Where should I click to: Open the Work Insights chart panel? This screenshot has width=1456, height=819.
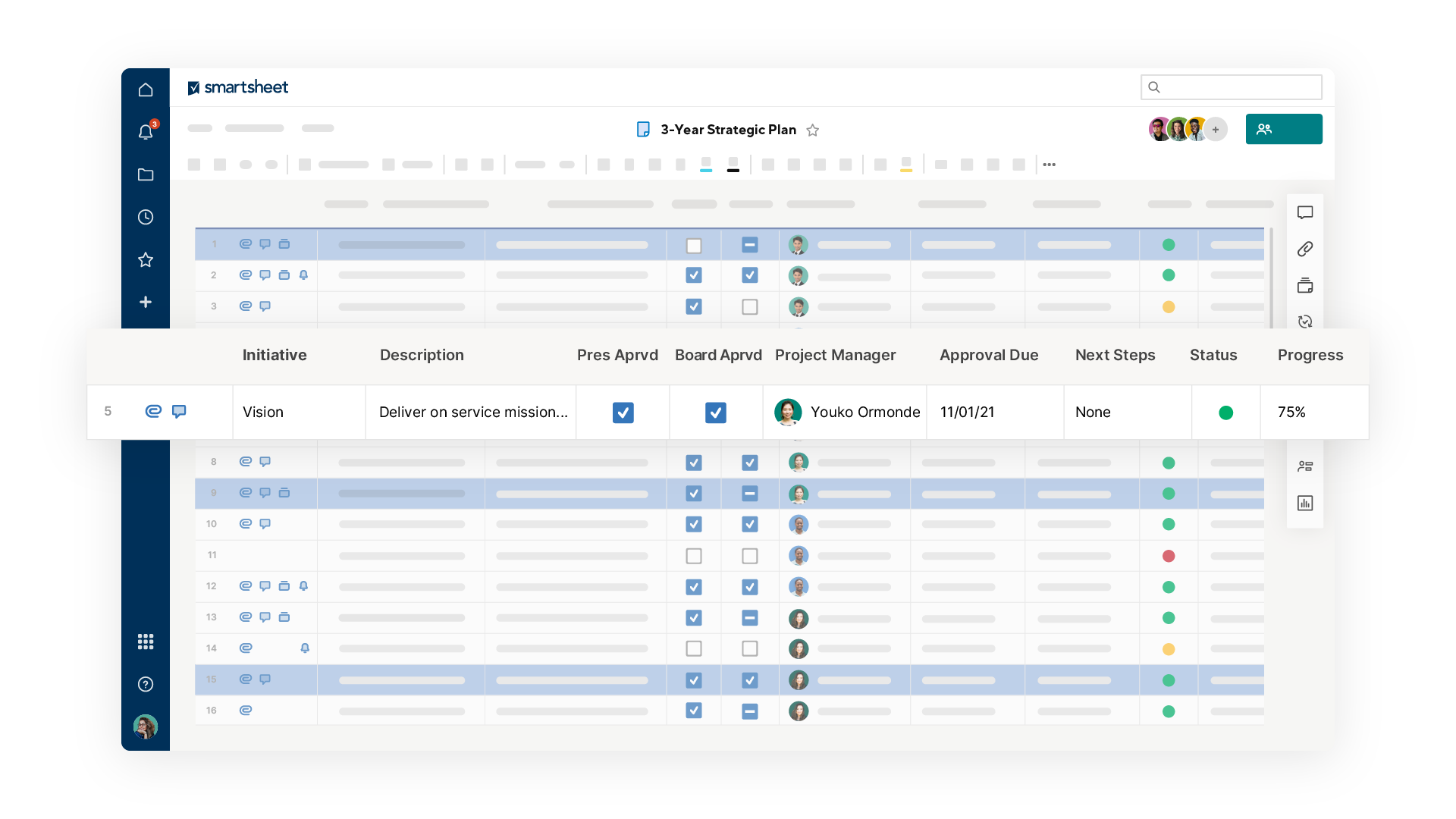click(1305, 503)
